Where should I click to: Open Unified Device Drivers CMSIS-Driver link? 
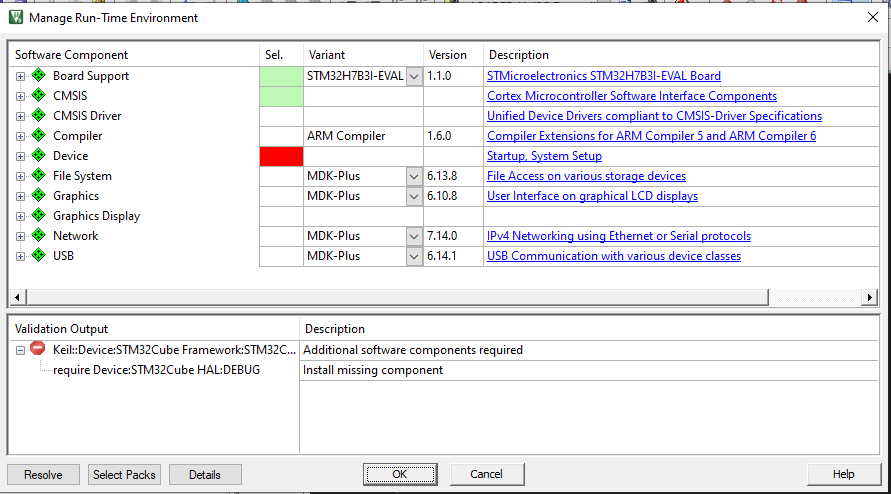tap(654, 115)
